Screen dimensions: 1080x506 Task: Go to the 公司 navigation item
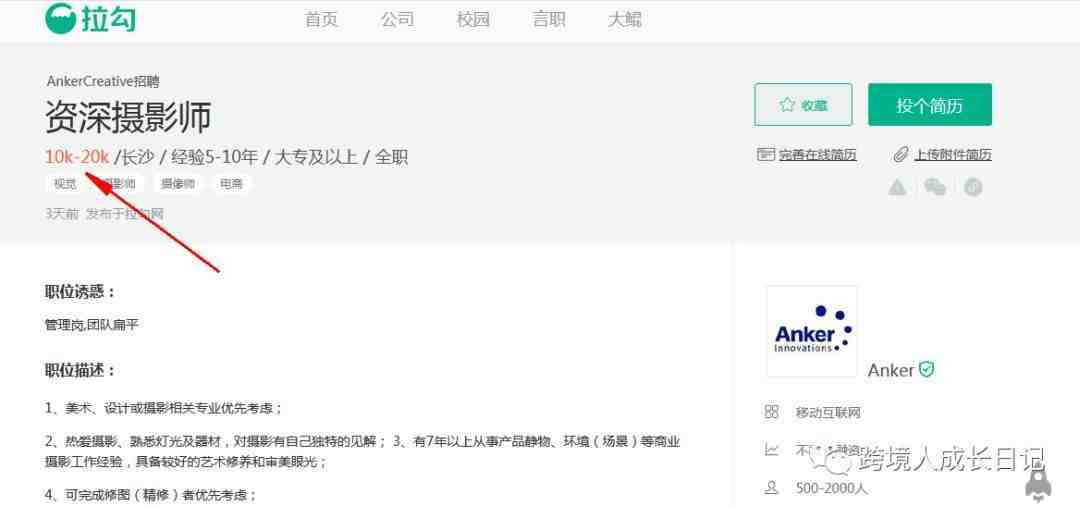(x=397, y=19)
